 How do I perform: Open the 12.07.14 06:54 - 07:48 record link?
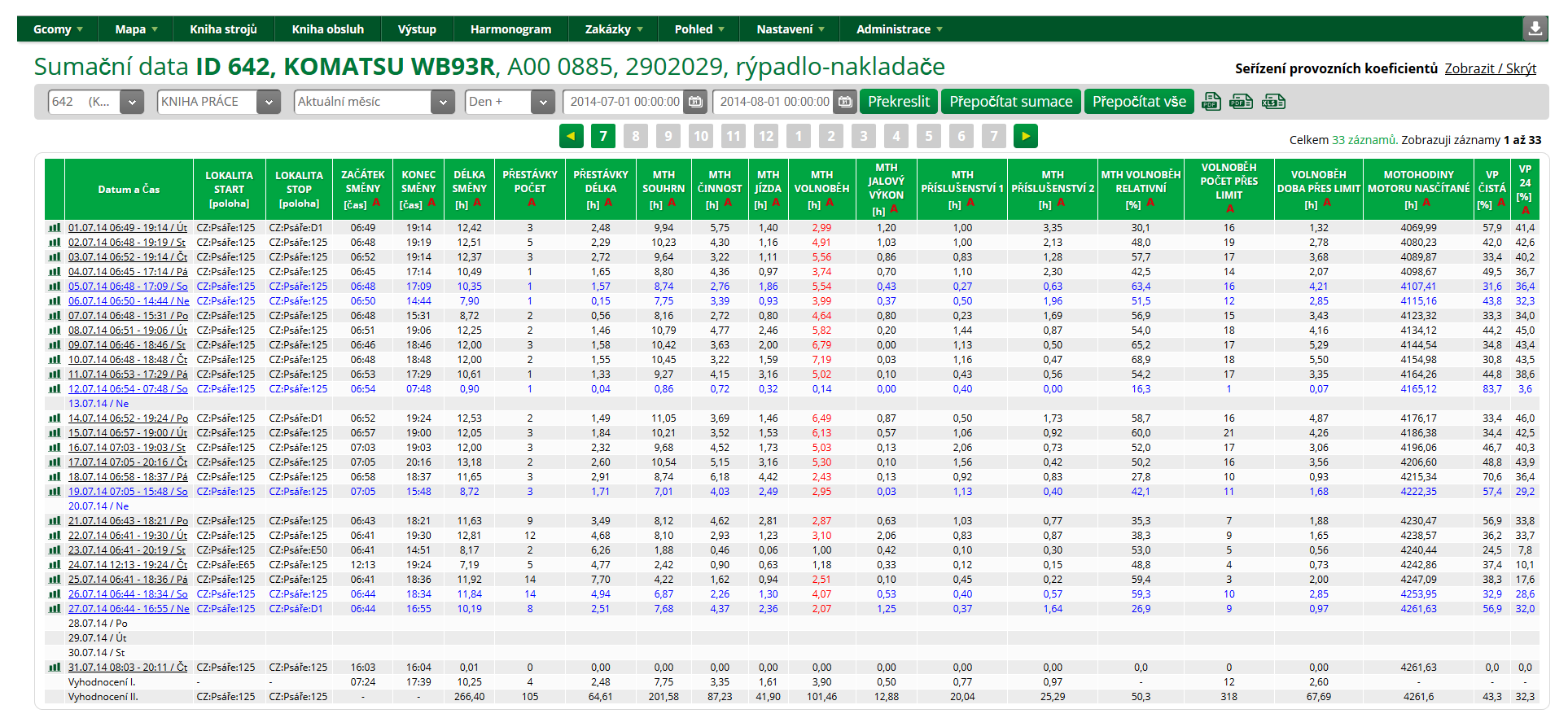pos(128,389)
